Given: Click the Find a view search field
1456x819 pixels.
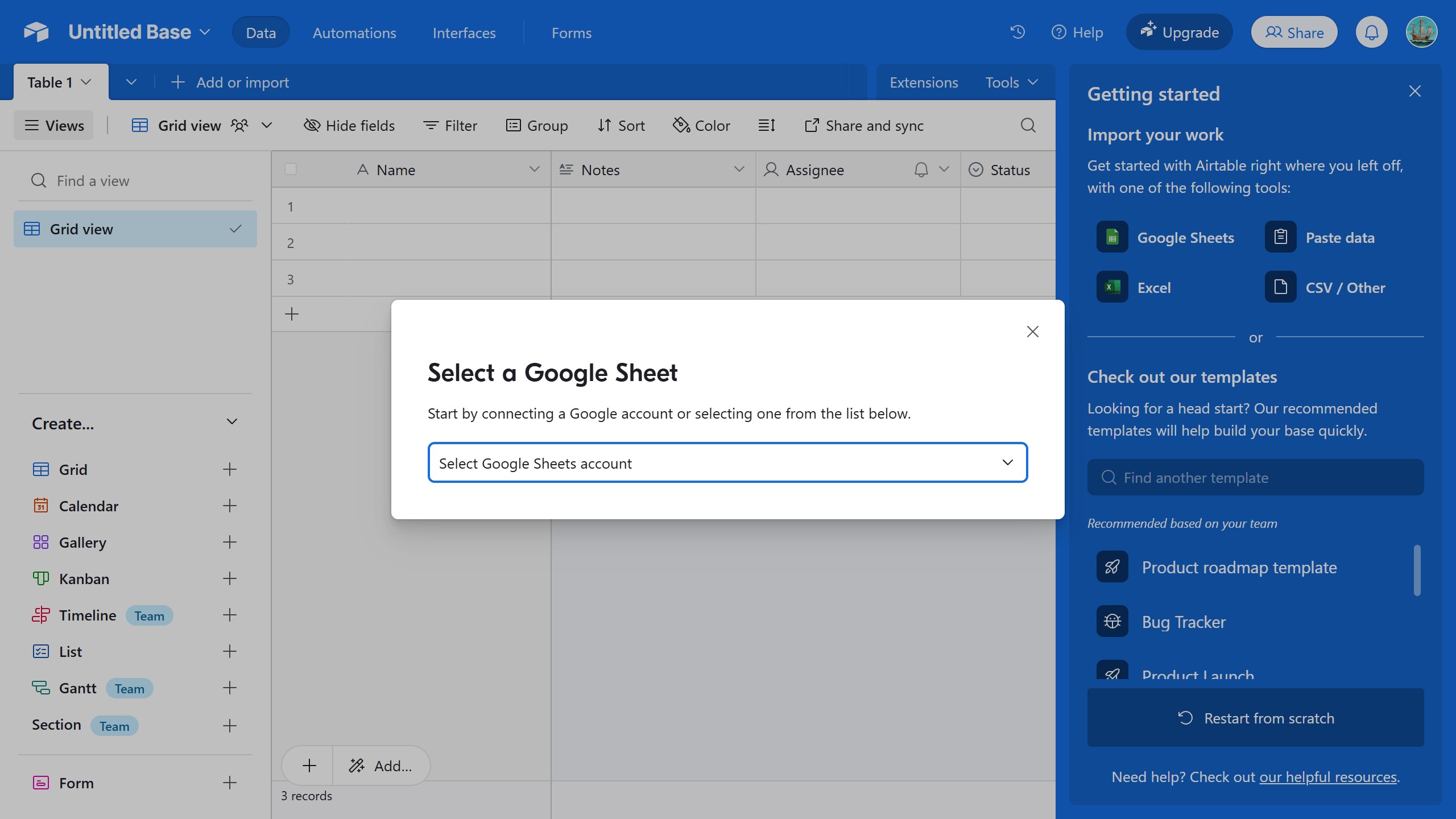Looking at the screenshot, I should pyautogui.click(x=135, y=180).
